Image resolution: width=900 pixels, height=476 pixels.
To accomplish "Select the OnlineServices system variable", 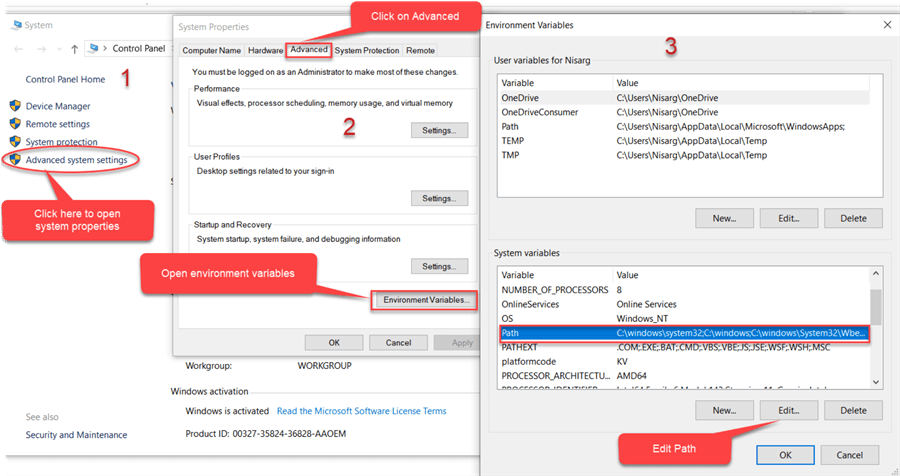I will pos(684,304).
